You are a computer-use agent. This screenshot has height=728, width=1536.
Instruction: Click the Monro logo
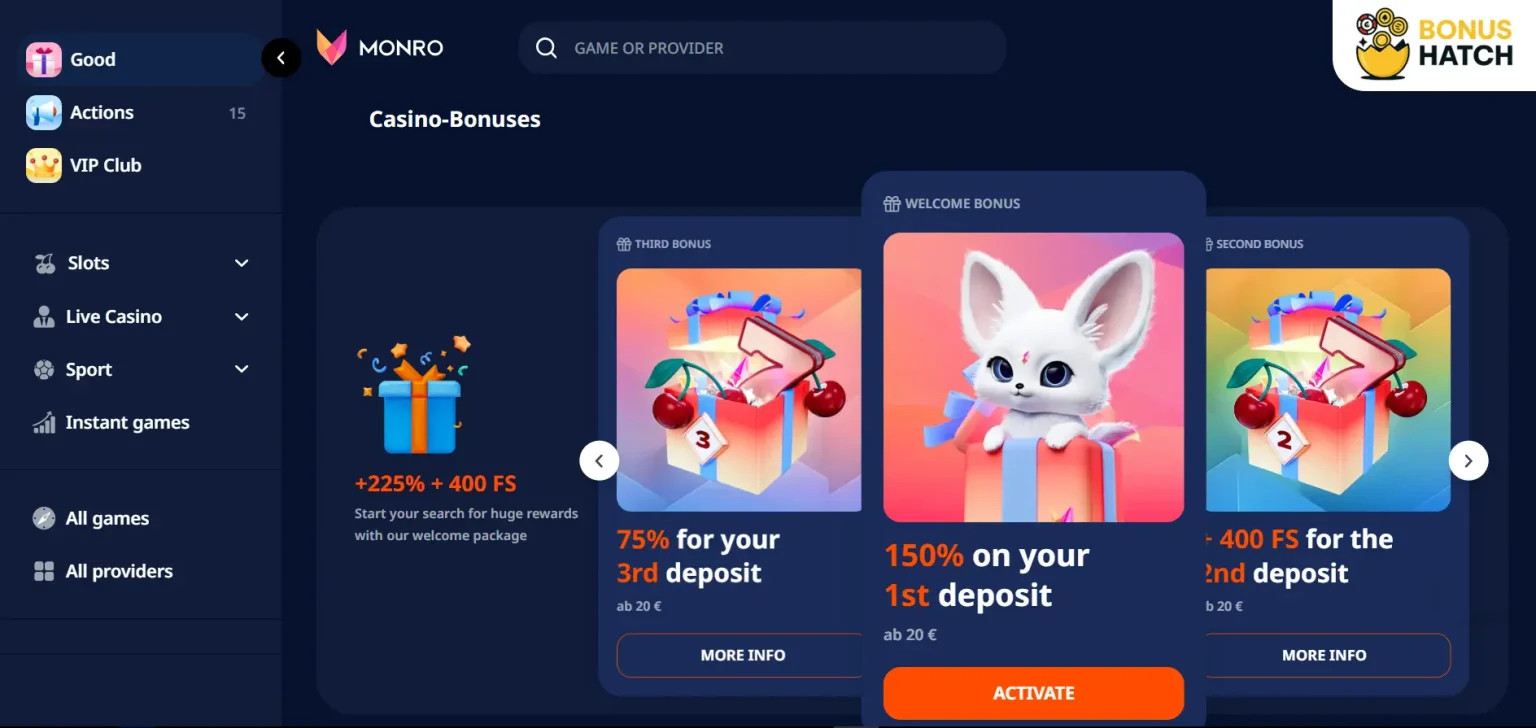coord(380,48)
